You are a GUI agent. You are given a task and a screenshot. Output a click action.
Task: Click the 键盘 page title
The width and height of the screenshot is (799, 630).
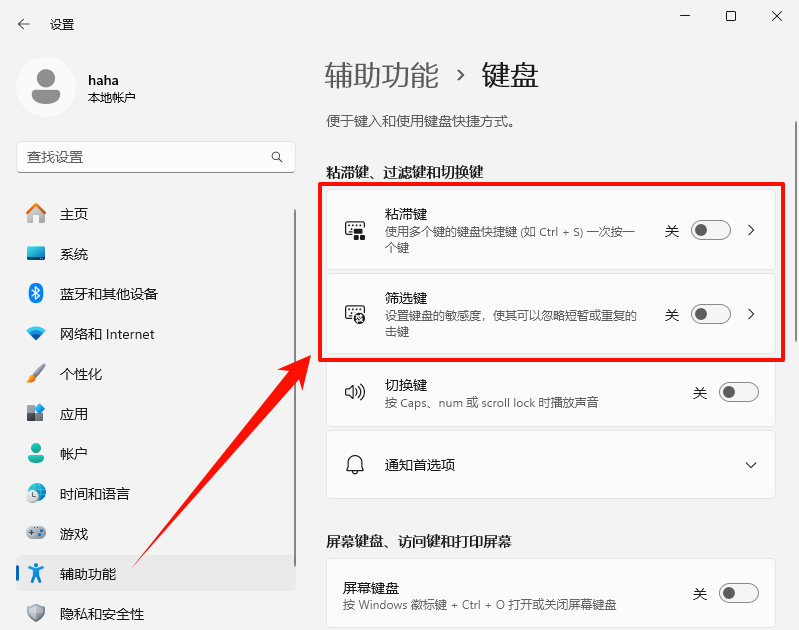click(510, 75)
